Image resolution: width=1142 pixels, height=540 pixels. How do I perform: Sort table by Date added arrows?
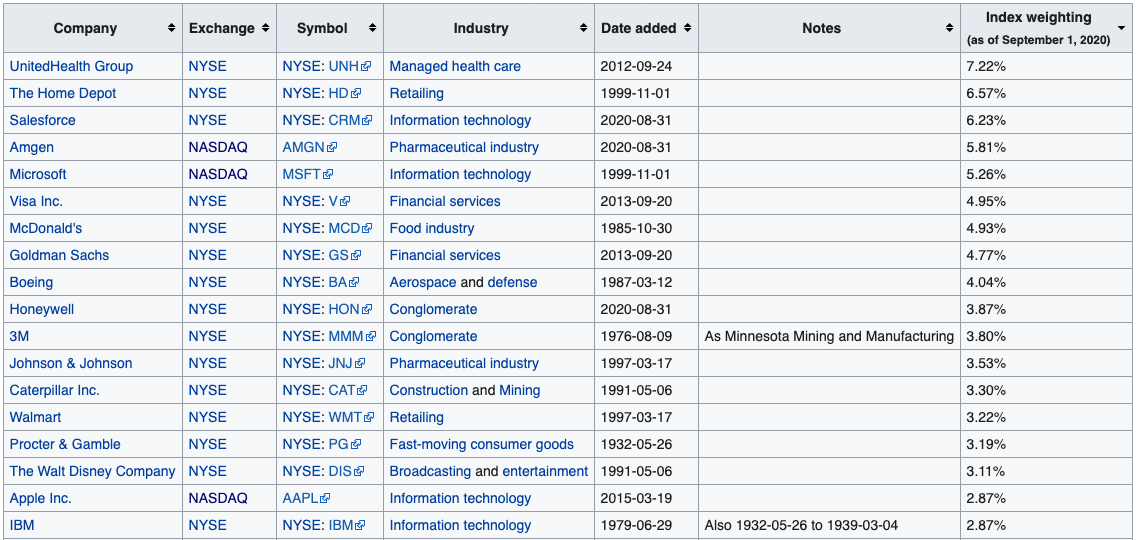(687, 28)
